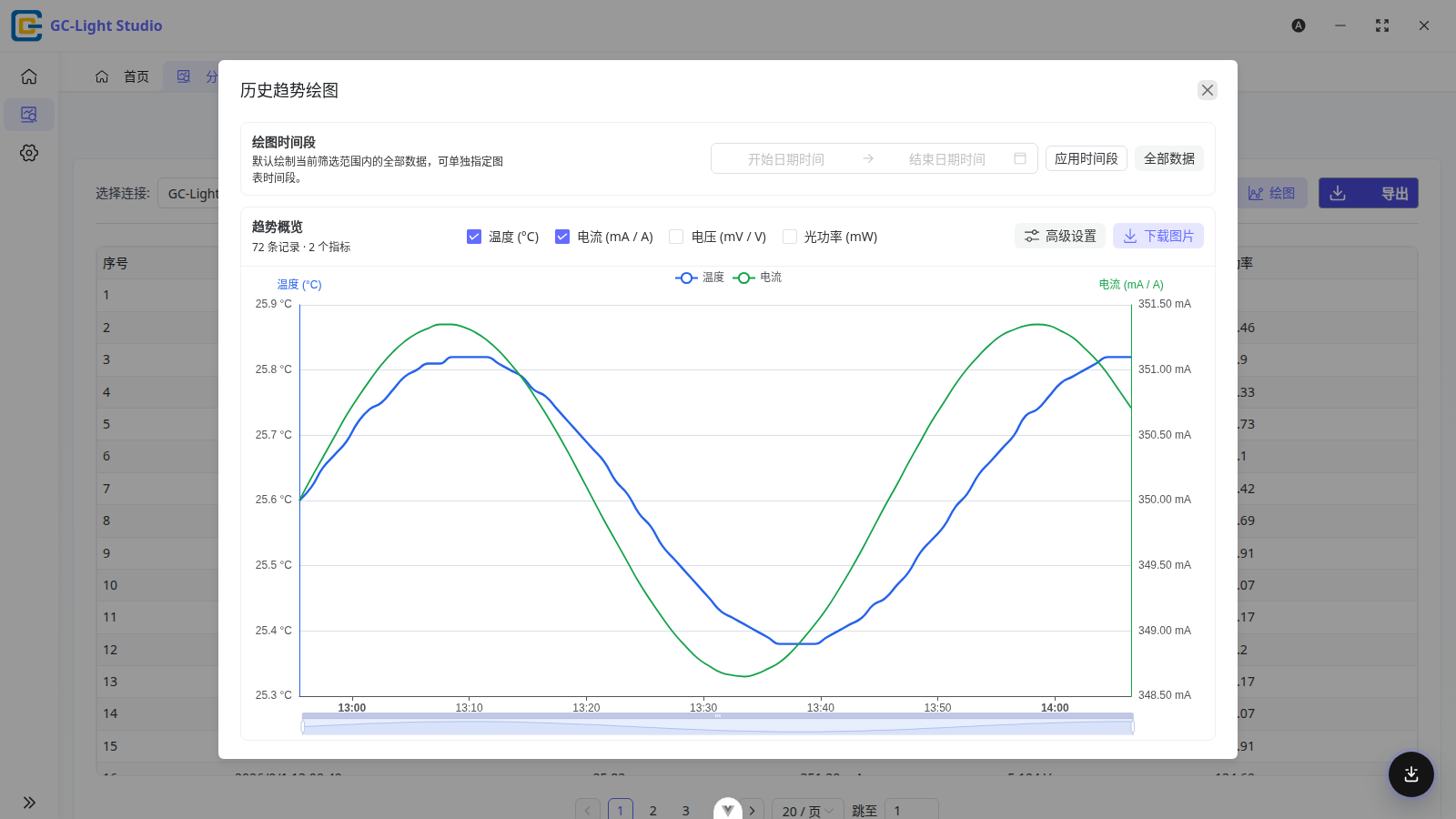Click the user avatar icon in the title bar
This screenshot has height=819, width=1456.
(1299, 25)
